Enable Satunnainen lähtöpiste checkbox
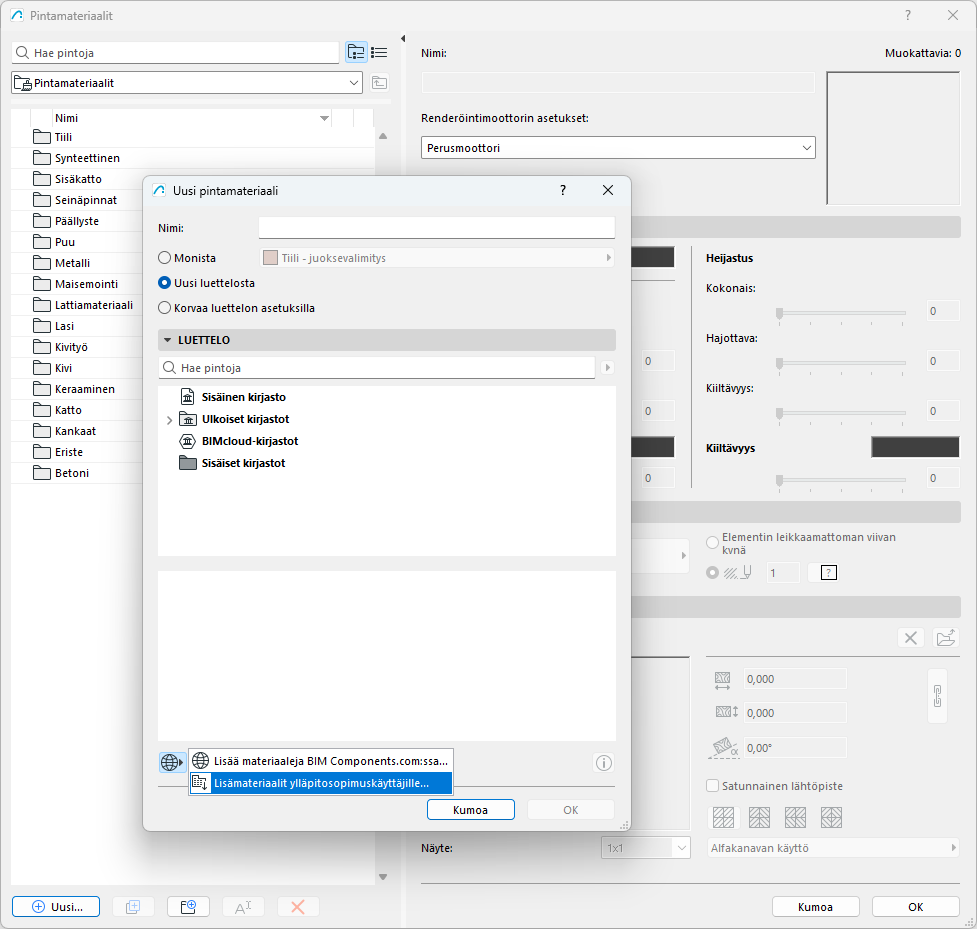Screen dimensions: 977x929 713,786
